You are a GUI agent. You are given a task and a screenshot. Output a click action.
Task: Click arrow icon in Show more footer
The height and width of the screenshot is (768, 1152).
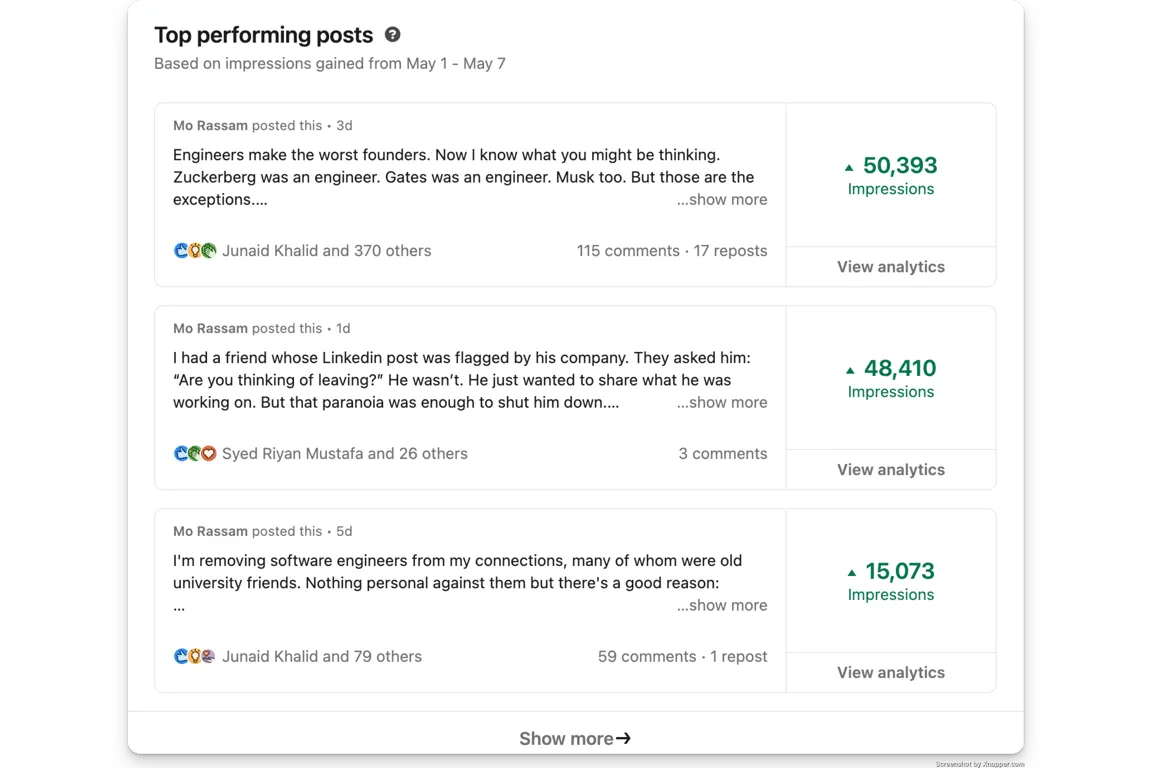pyautogui.click(x=623, y=739)
